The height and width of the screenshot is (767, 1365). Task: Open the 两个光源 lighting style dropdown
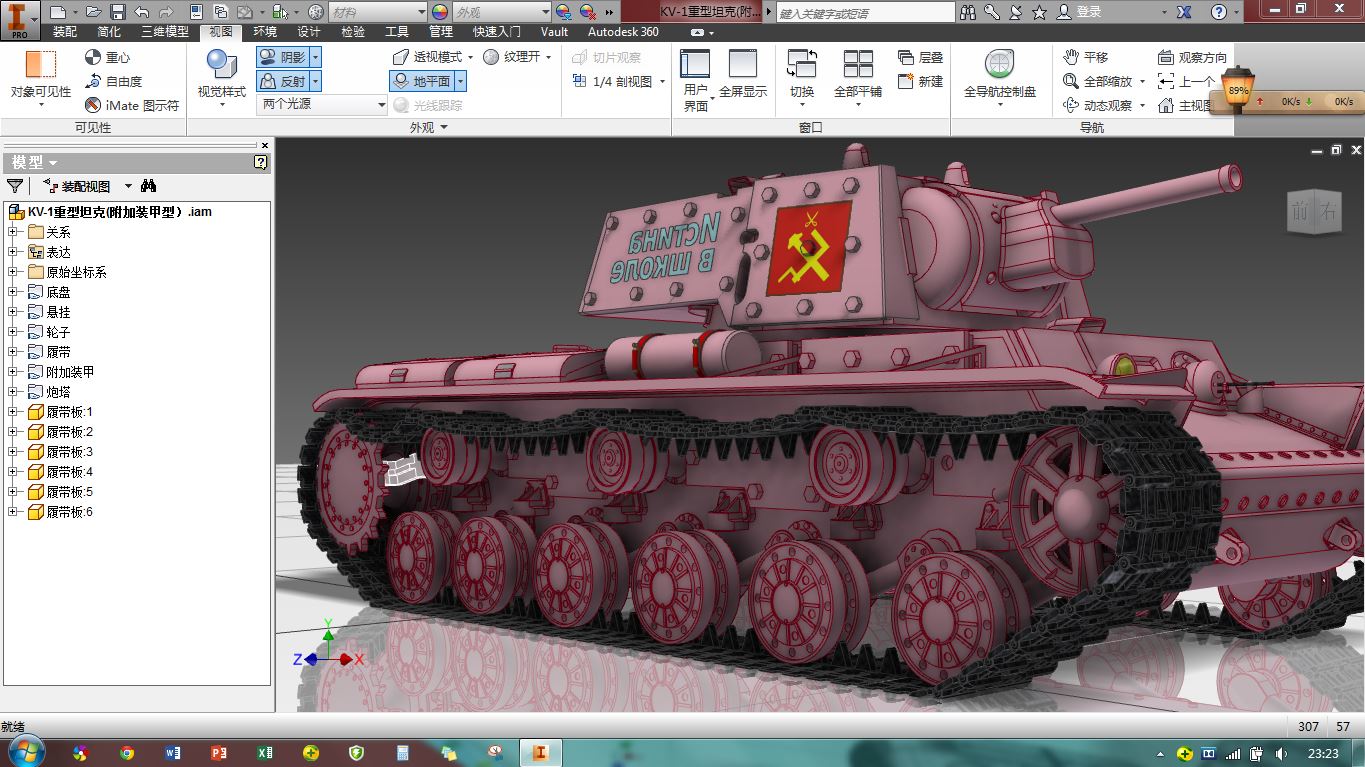coord(323,105)
